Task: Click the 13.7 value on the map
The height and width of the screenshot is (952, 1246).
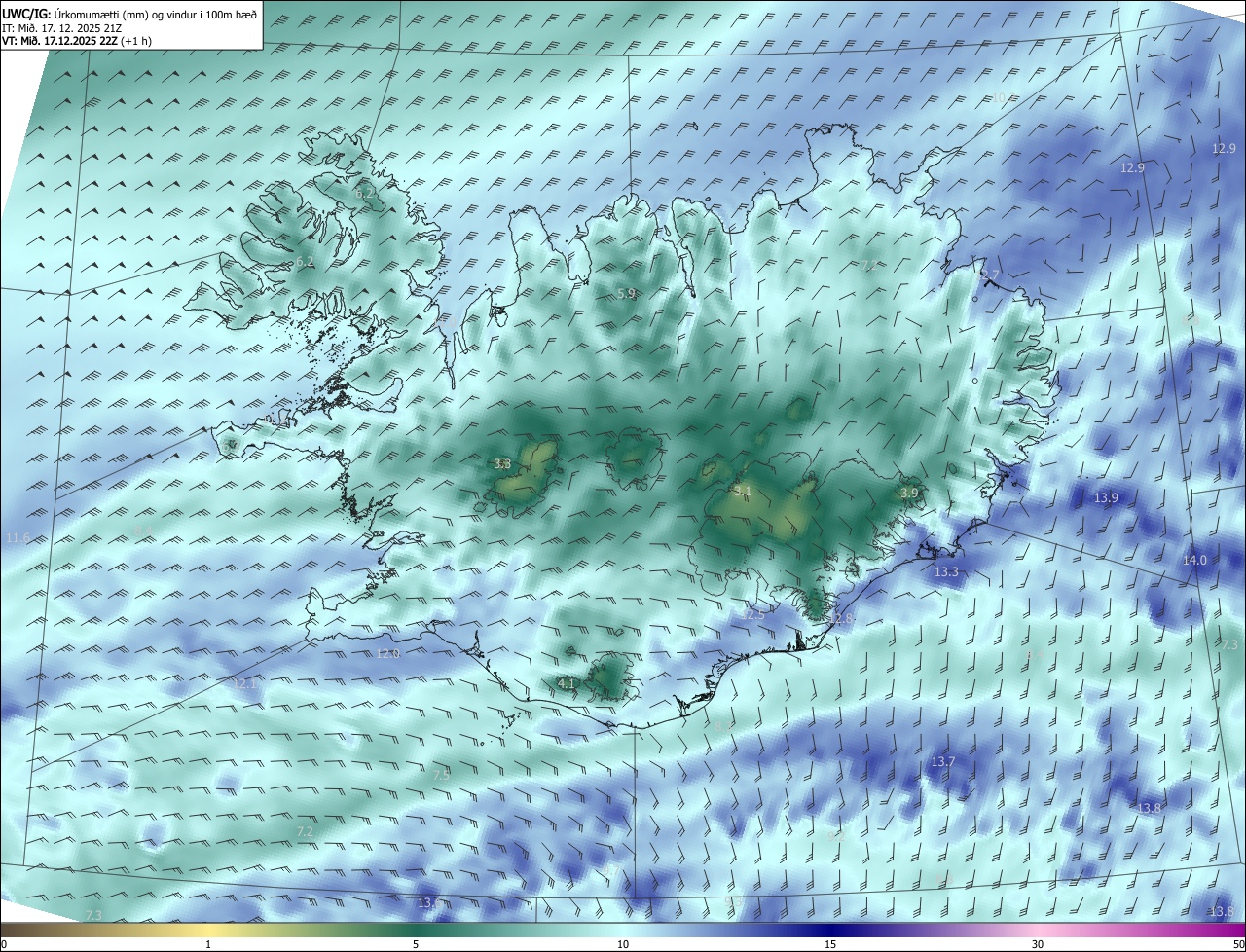Action: [x=943, y=761]
